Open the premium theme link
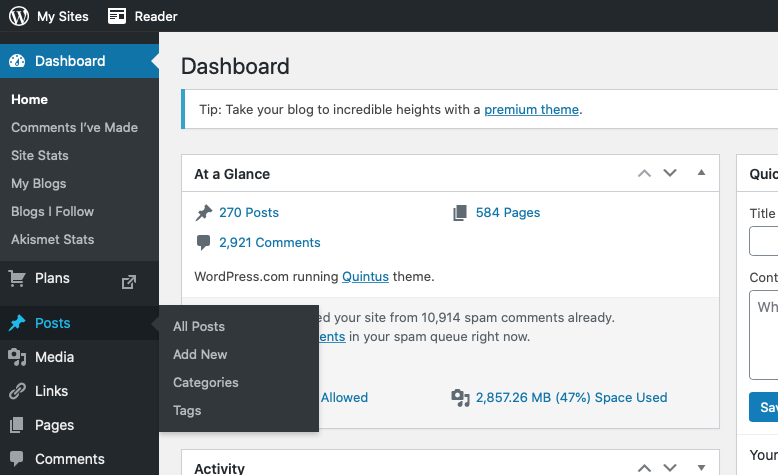Viewport: 778px width, 475px height. click(x=531, y=109)
